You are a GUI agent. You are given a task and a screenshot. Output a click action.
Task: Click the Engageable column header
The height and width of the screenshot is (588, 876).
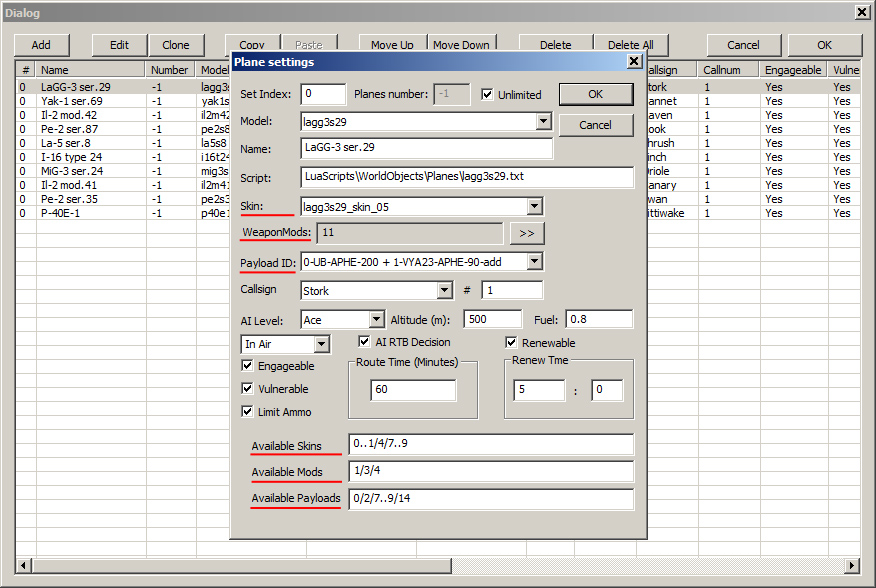[x=792, y=70]
